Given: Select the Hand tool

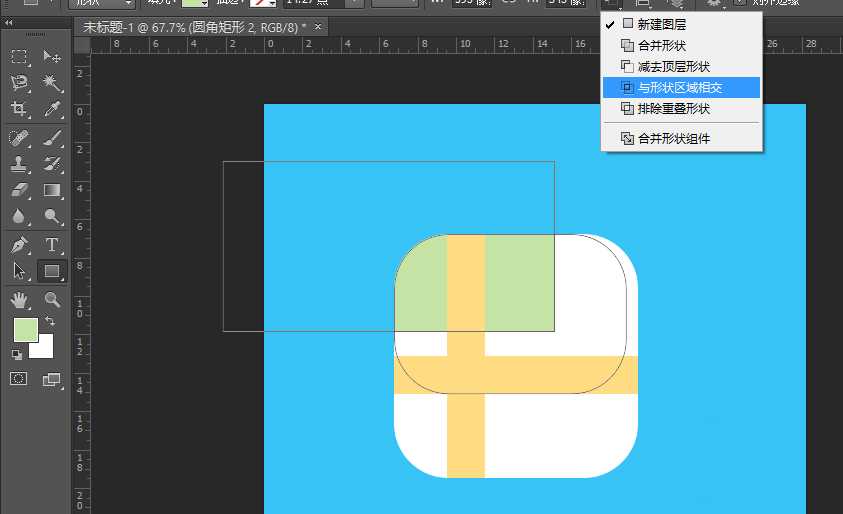Looking at the screenshot, I should [19, 299].
